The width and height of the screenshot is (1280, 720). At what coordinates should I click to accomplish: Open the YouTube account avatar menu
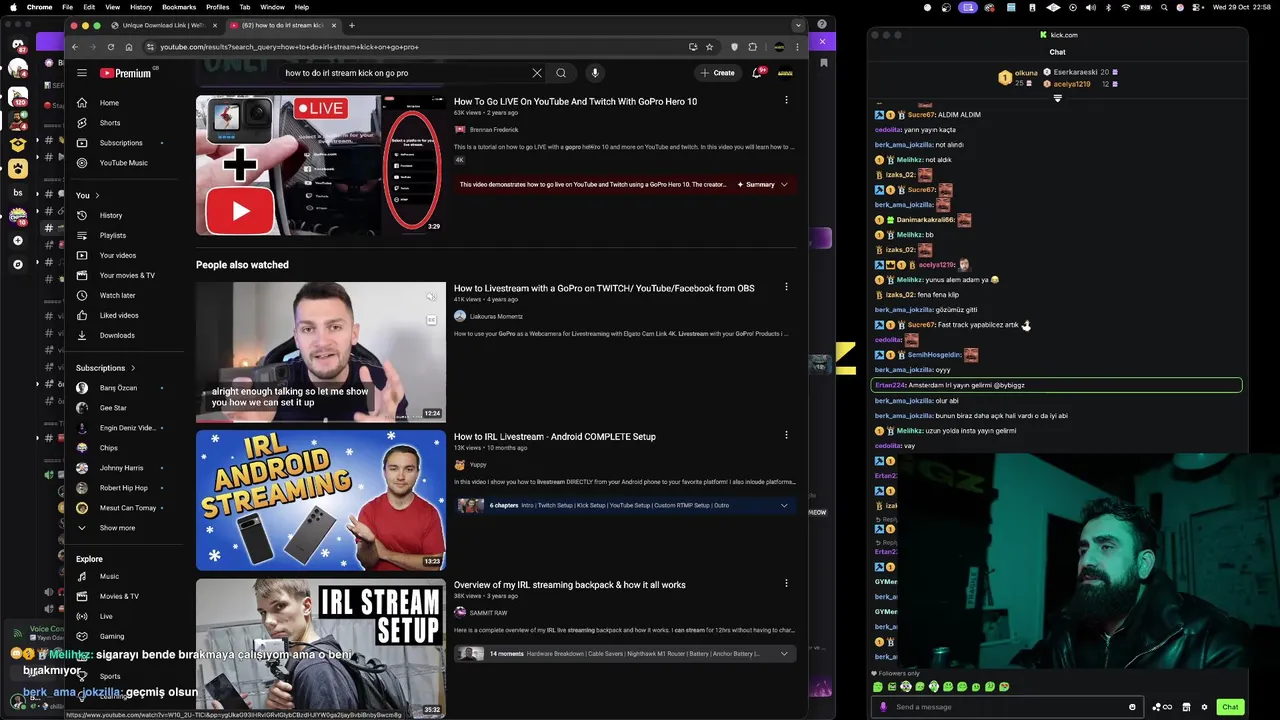pyautogui.click(x=786, y=73)
